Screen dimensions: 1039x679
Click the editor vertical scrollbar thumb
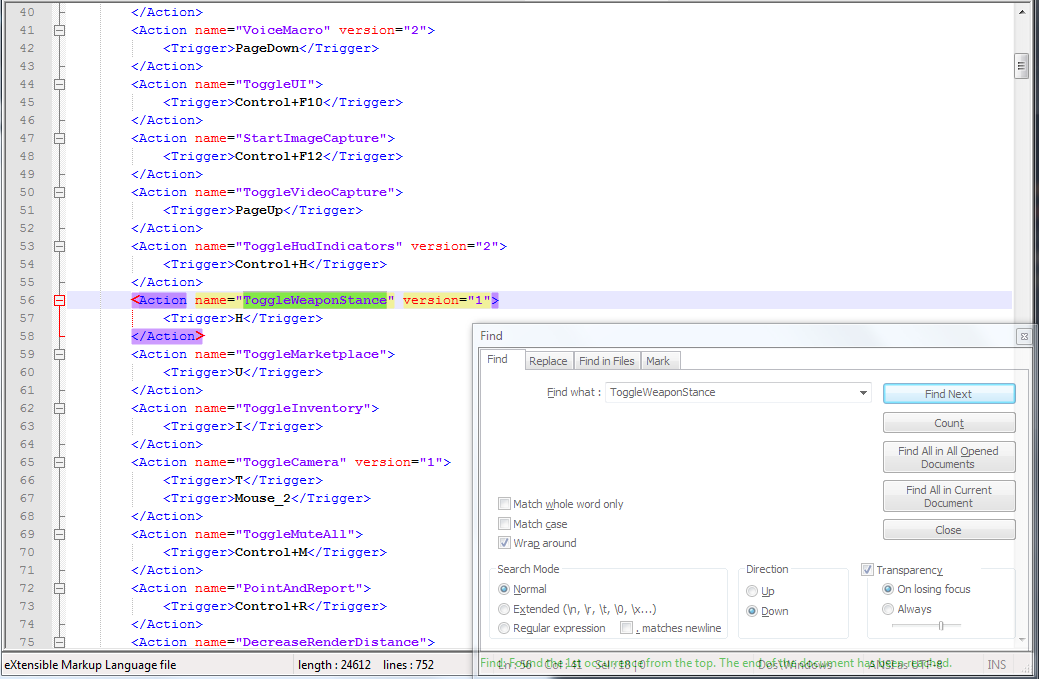point(1021,66)
